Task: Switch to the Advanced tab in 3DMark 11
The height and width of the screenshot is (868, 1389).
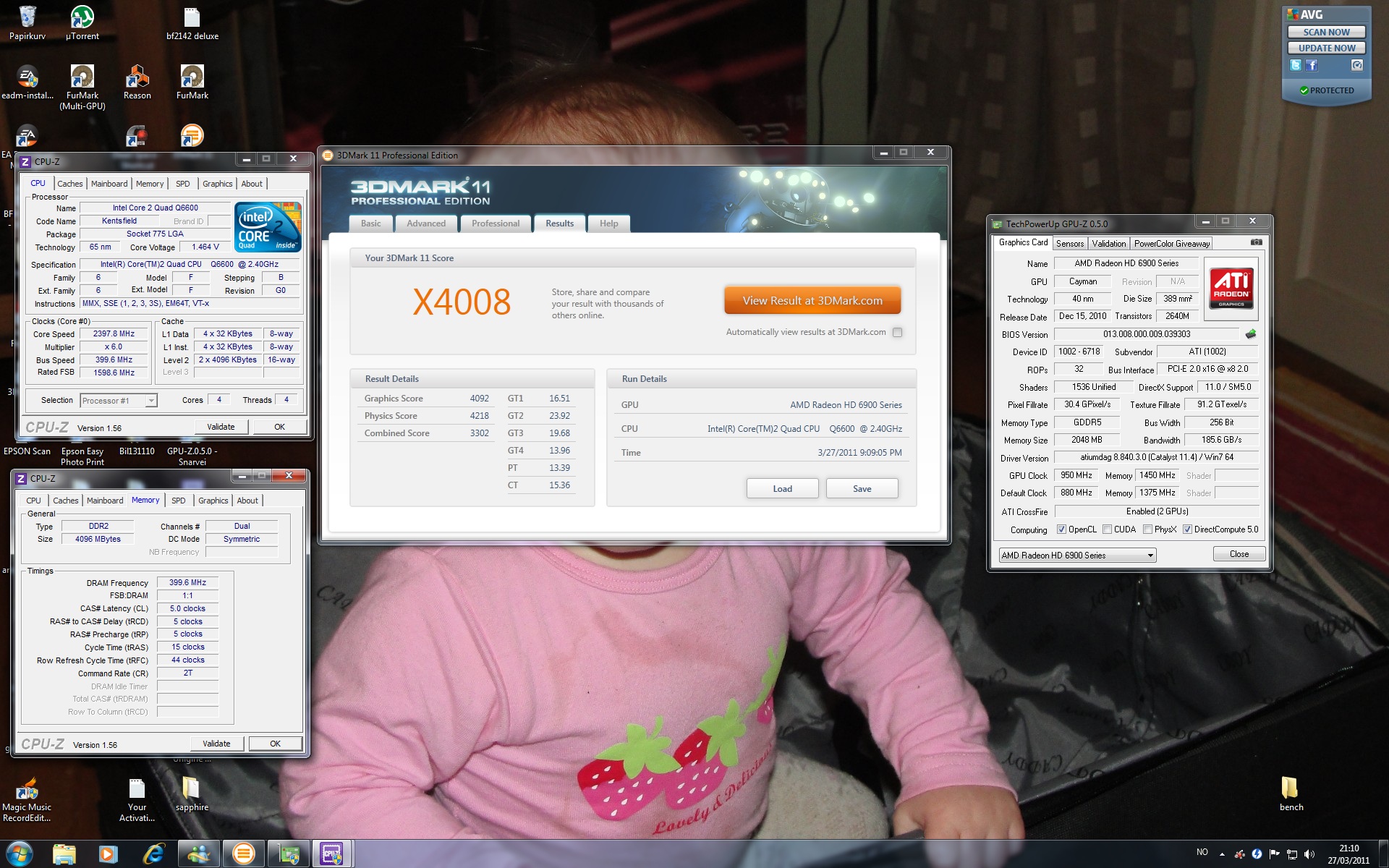Action: point(426,224)
